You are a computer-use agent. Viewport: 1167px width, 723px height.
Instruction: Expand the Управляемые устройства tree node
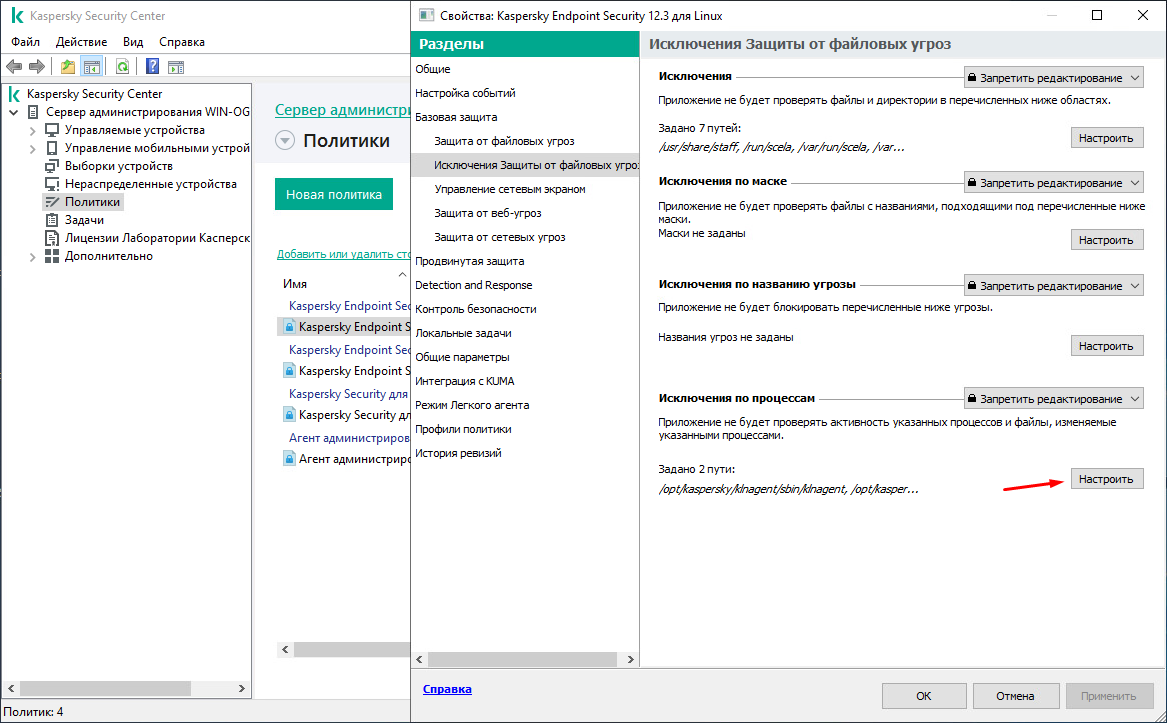(32, 131)
